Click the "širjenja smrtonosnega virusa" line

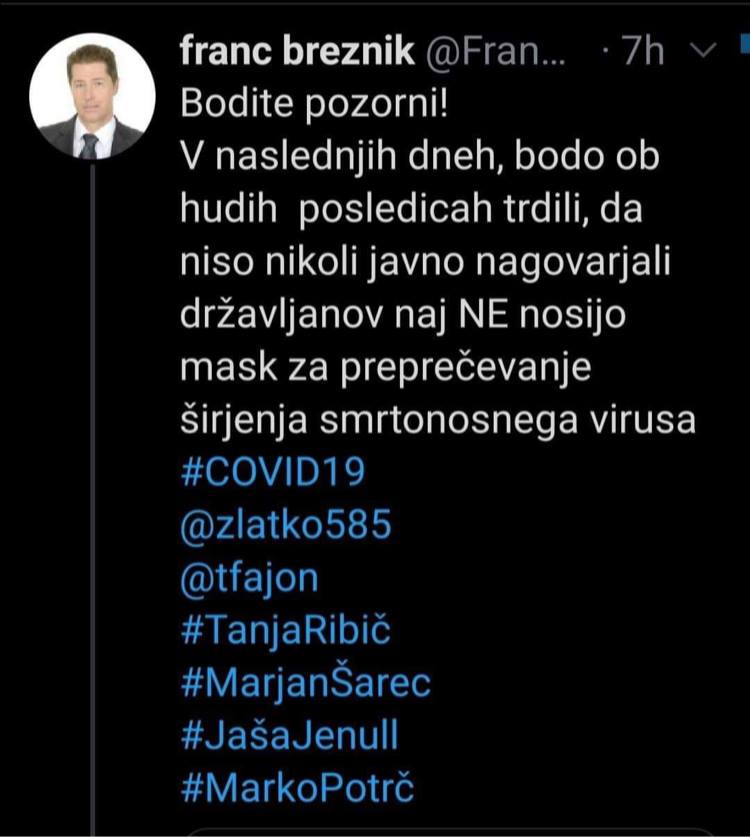pyautogui.click(x=438, y=421)
